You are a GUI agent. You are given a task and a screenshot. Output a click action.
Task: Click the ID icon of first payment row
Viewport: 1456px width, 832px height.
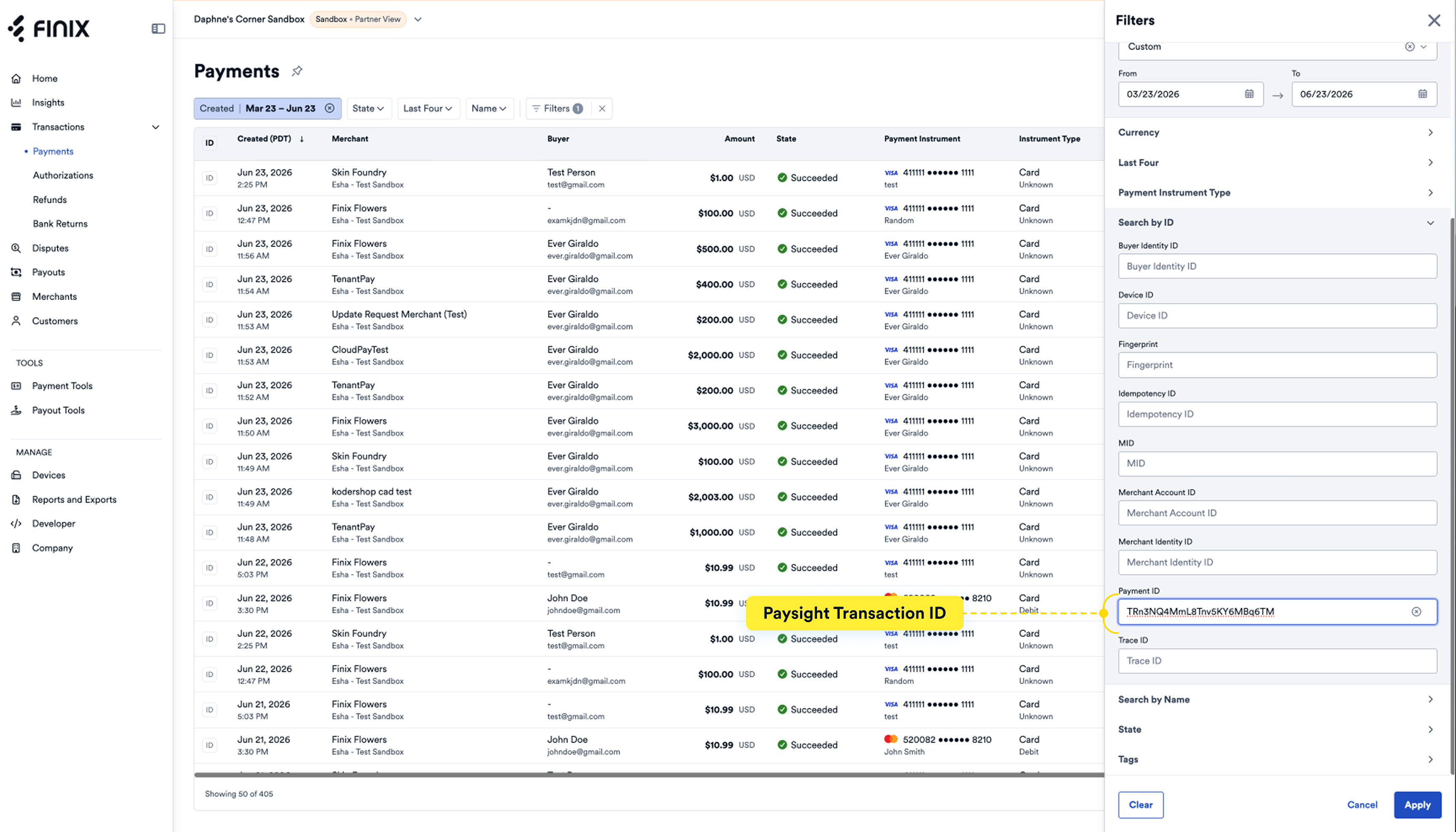(210, 178)
